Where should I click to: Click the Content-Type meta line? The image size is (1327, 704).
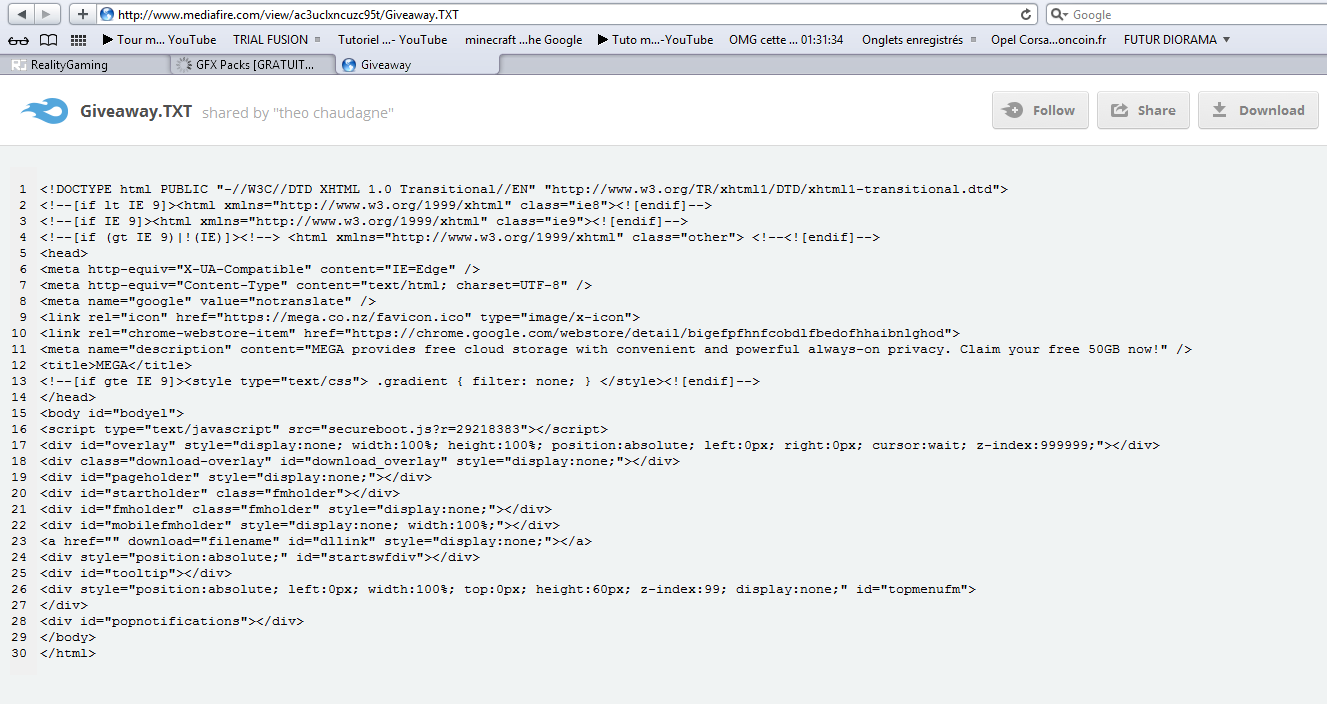[316, 285]
